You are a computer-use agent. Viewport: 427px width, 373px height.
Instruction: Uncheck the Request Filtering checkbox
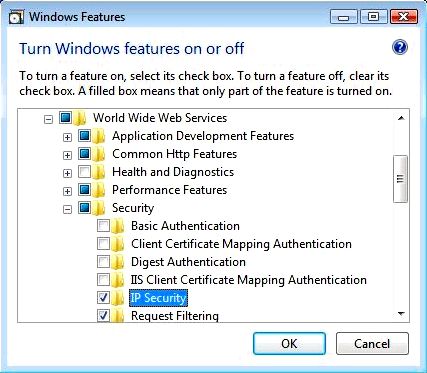pyautogui.click(x=103, y=315)
